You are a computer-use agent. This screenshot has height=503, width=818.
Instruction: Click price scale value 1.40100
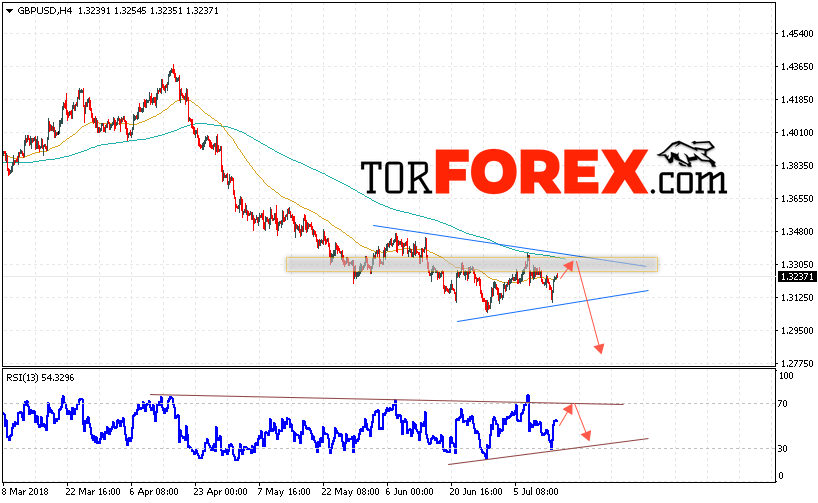point(797,133)
